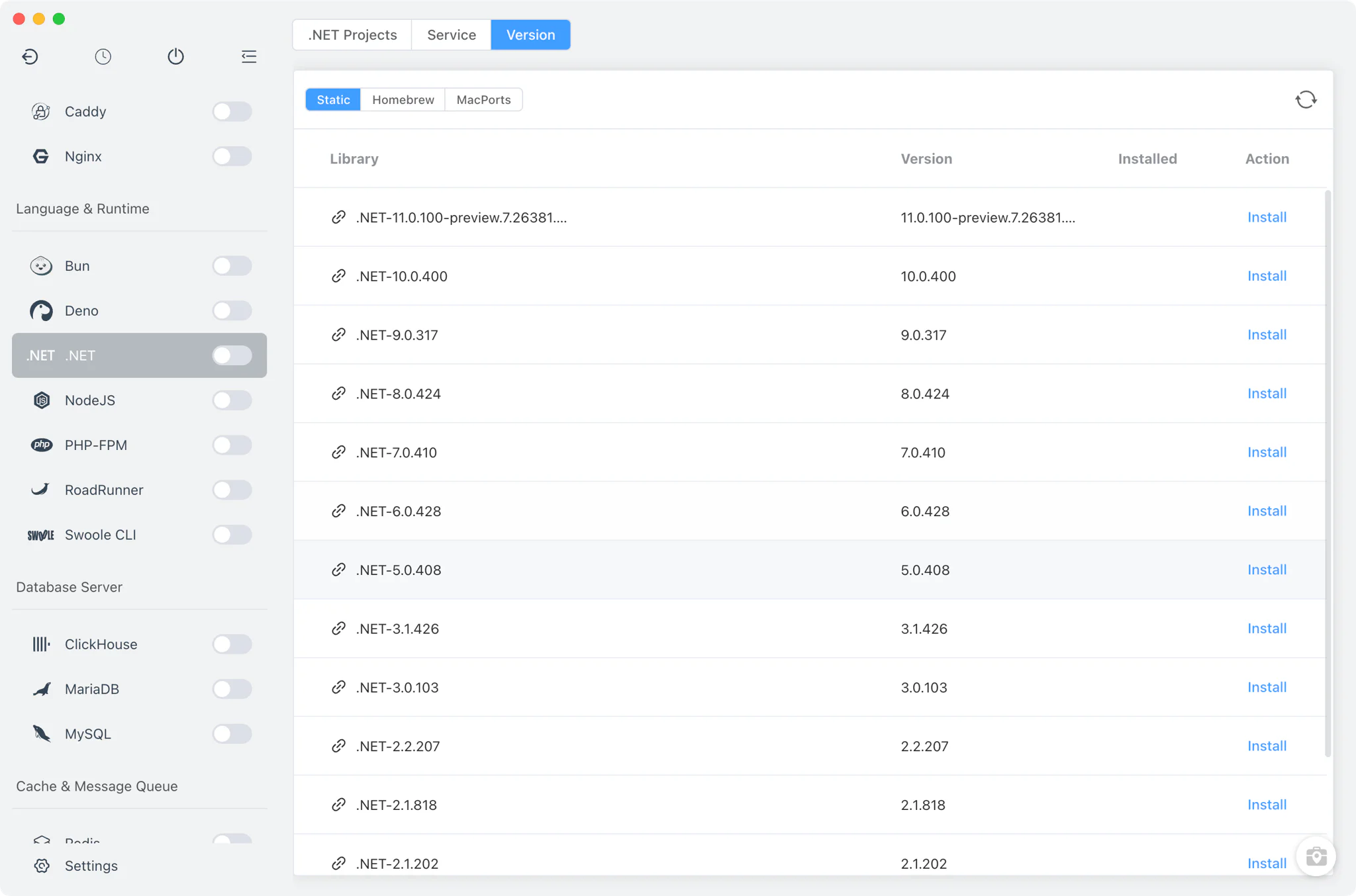Enable the Nginx switch

(232, 156)
